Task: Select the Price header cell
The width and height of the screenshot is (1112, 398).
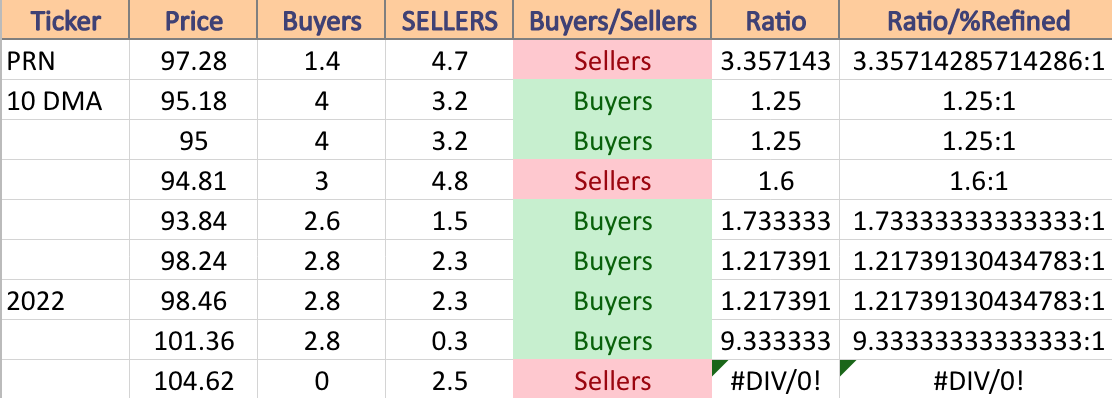Action: pos(195,19)
